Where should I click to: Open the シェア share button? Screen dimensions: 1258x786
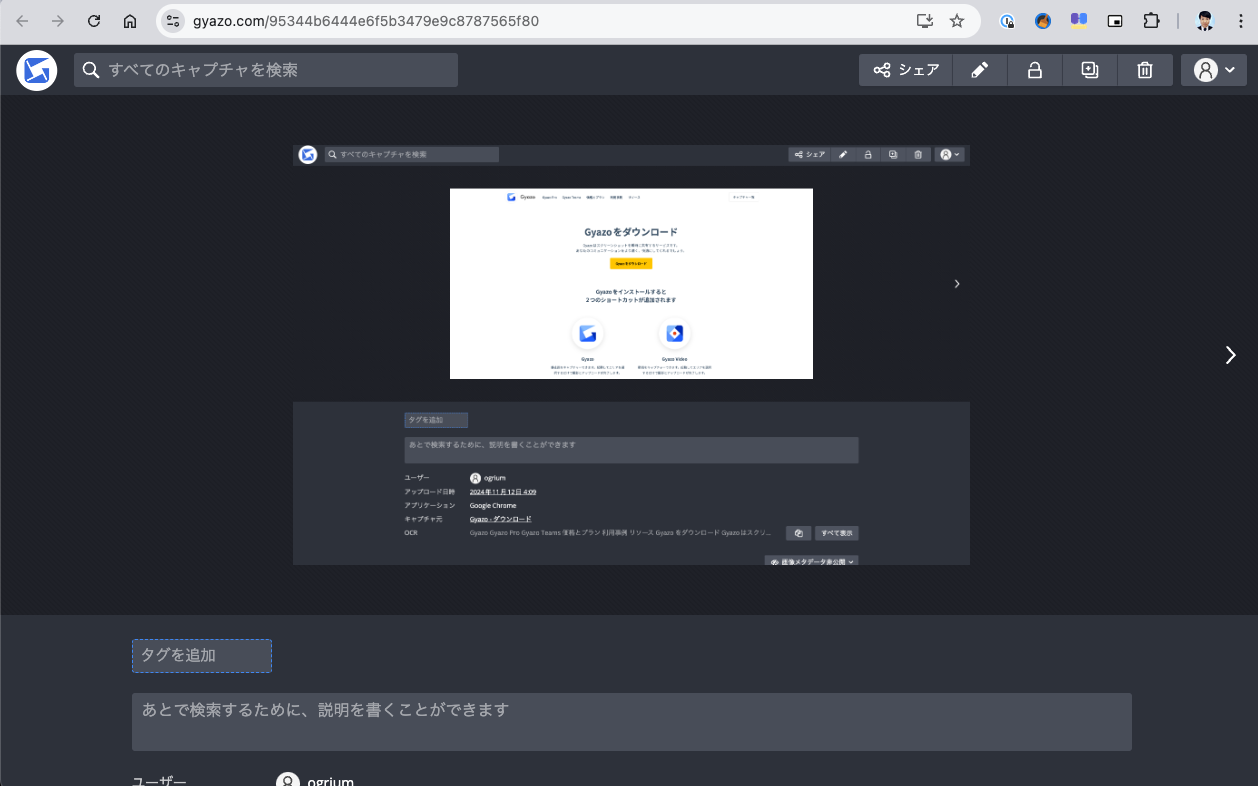[x=906, y=70]
